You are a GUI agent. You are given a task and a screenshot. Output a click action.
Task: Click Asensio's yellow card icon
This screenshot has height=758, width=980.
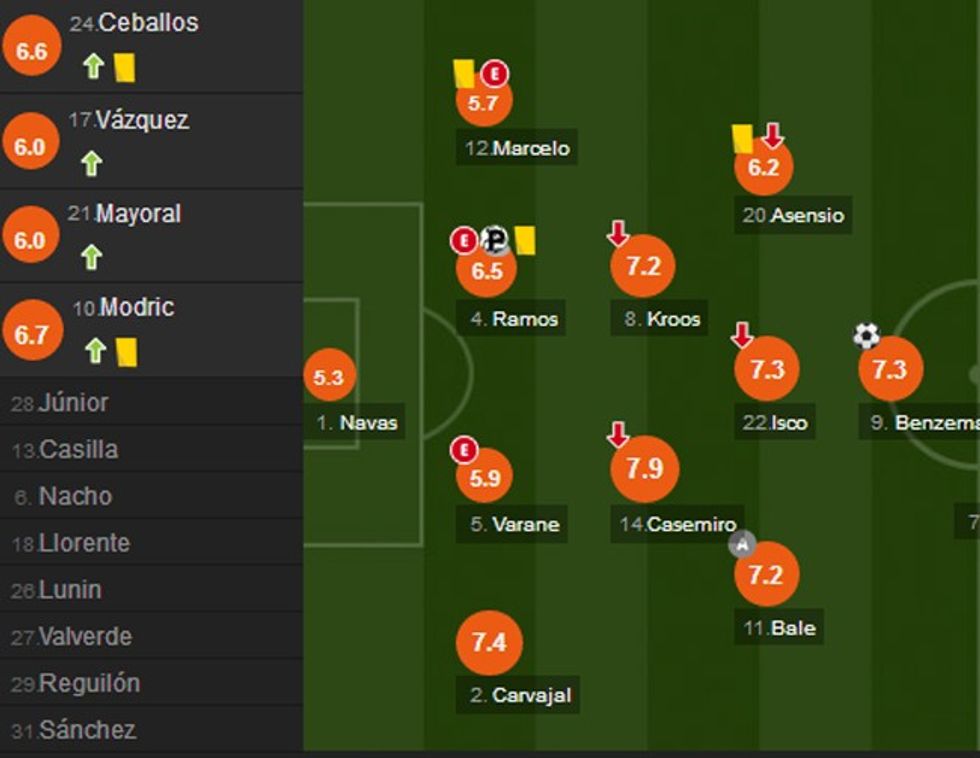742,138
